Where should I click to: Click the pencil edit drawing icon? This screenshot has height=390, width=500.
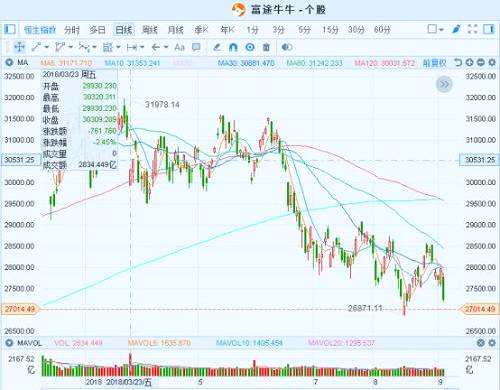tap(217, 47)
